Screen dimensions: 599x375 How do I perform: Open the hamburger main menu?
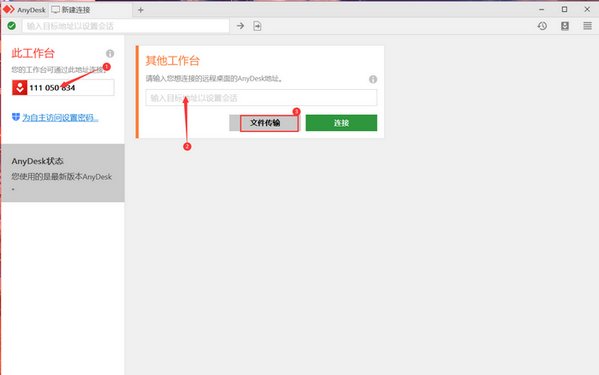[x=588, y=26]
